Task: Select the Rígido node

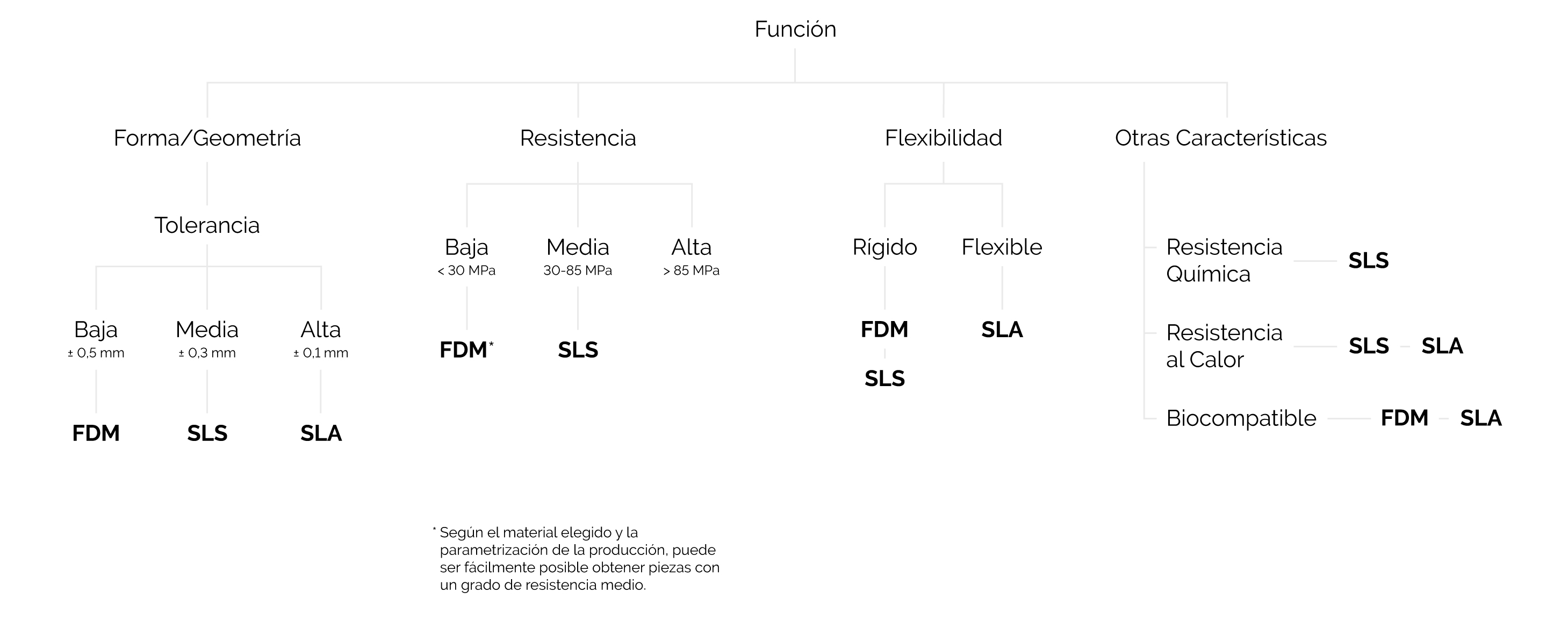Action: point(884,247)
